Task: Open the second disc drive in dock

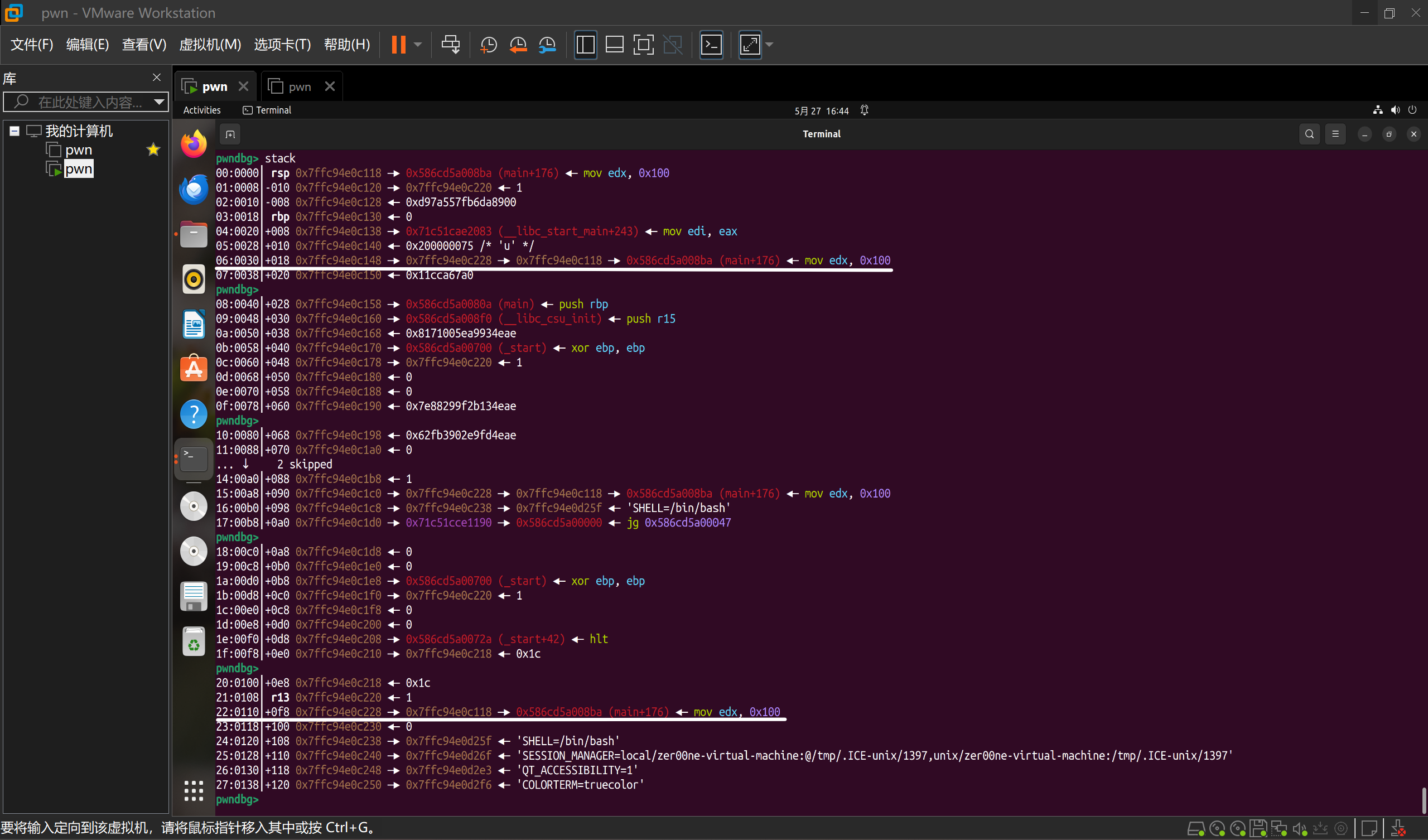Action: tap(193, 551)
